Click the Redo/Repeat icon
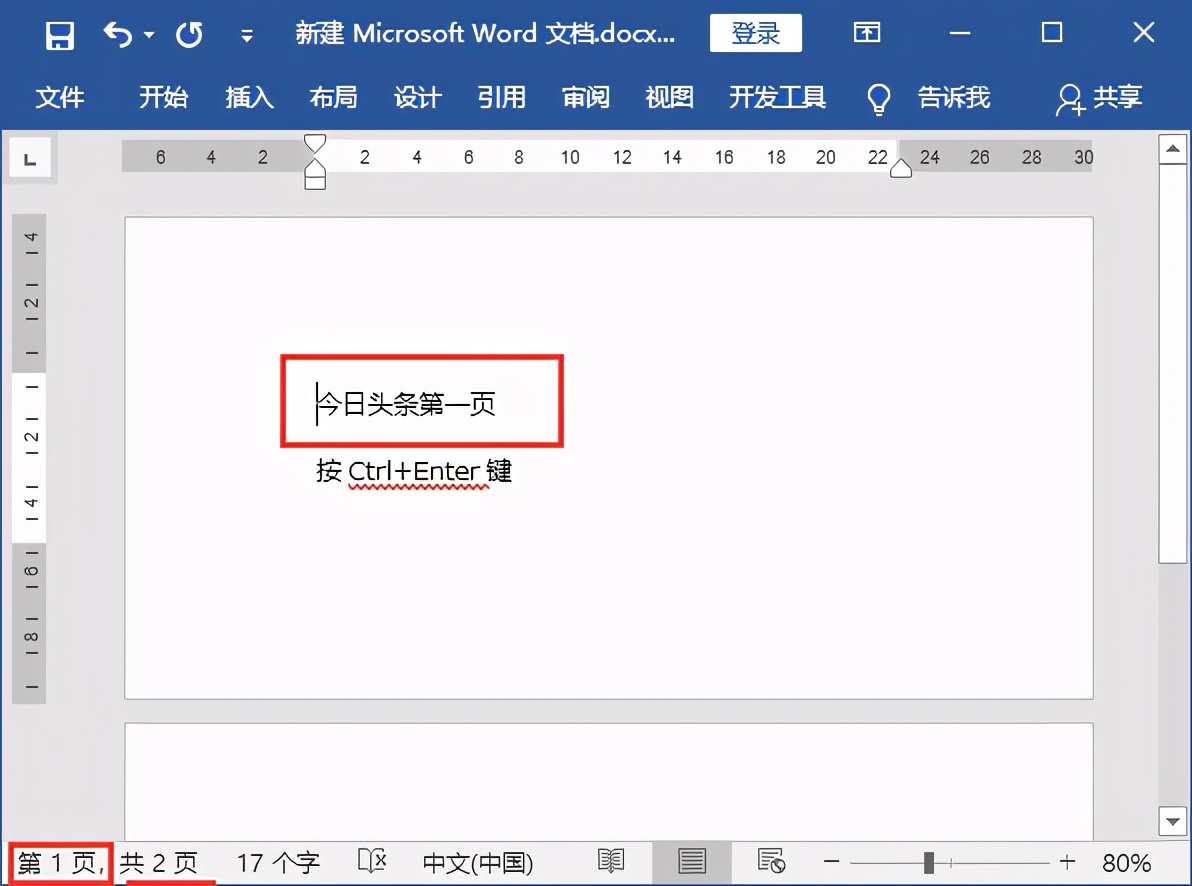The image size is (1192, 886). [x=189, y=35]
